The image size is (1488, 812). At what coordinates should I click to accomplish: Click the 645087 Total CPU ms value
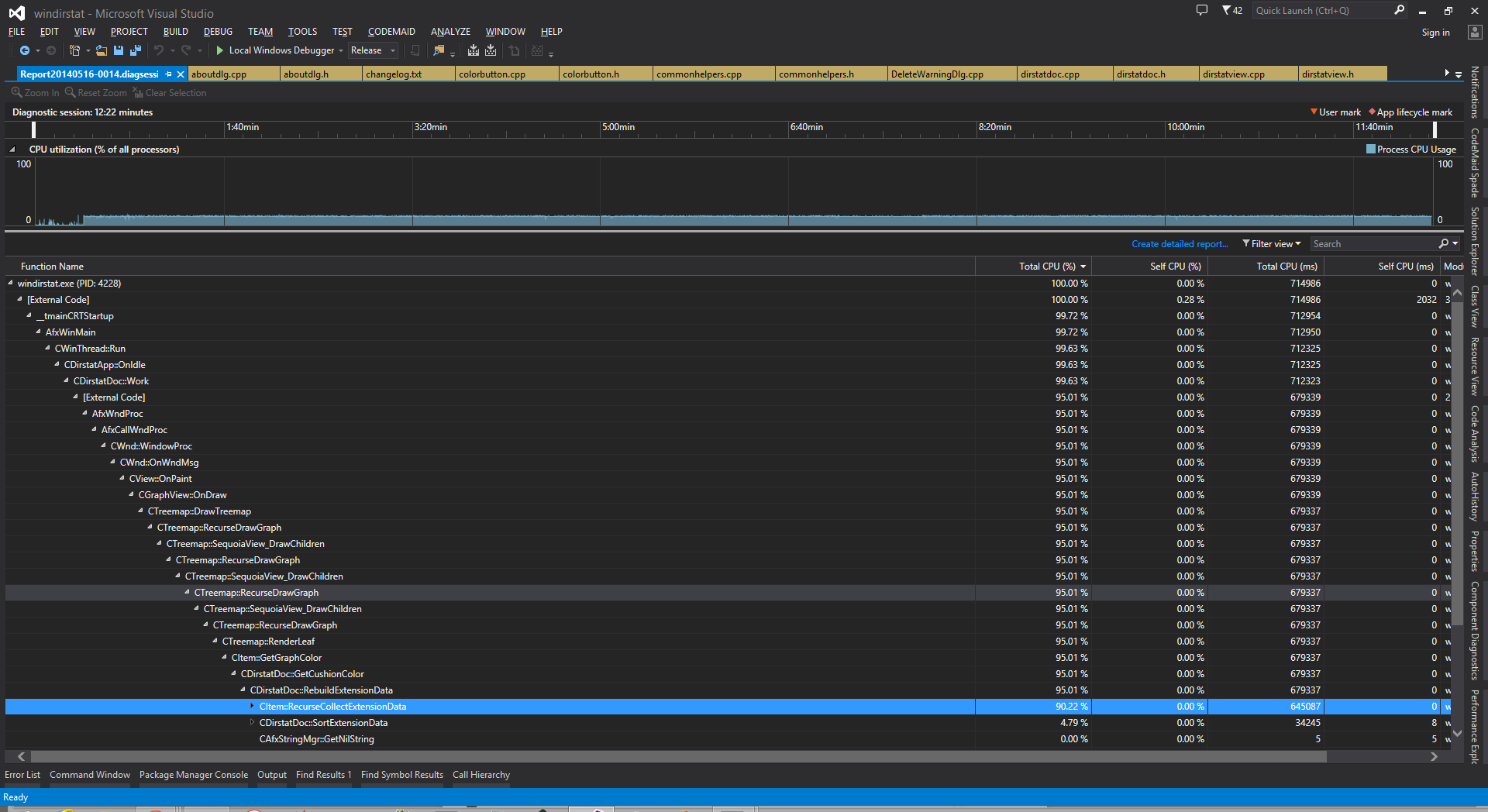(1305, 707)
